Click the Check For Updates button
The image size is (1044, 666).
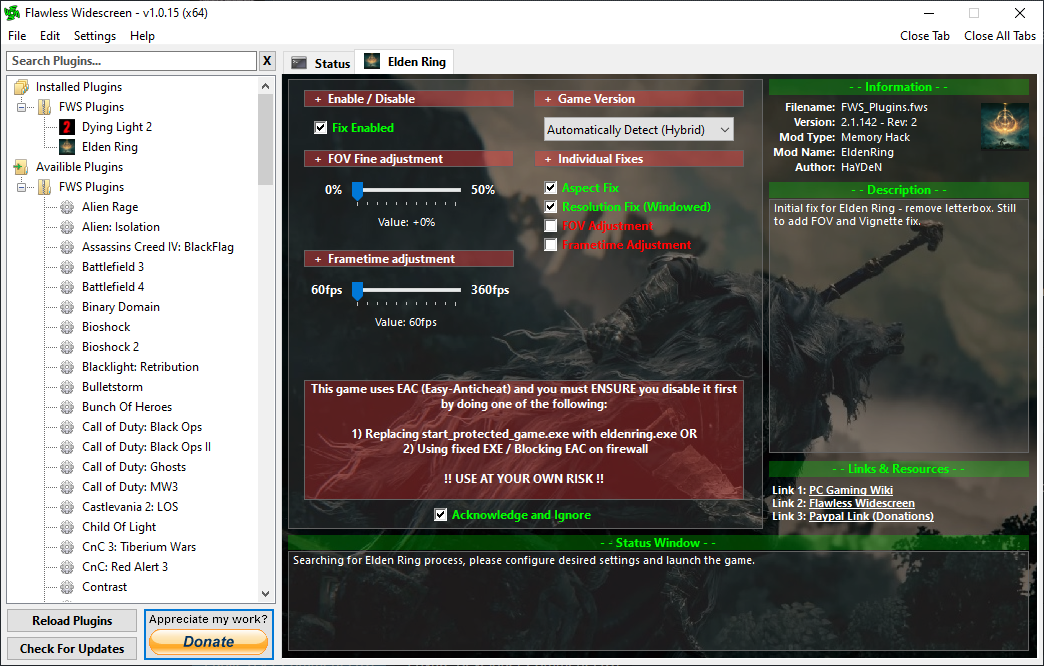click(72, 649)
